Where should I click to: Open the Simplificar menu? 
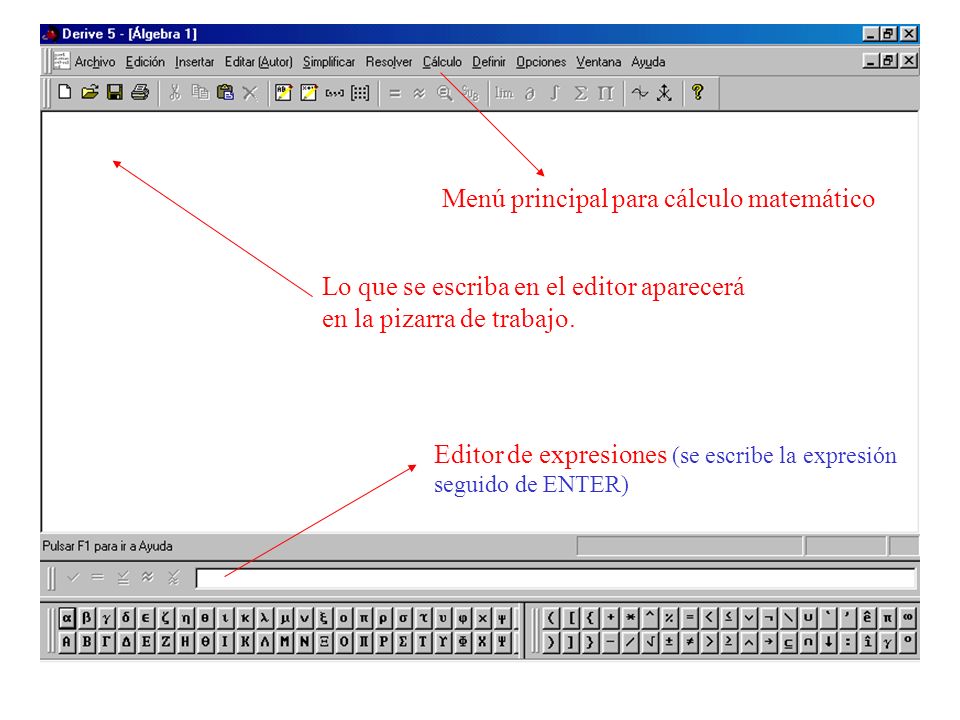329,62
